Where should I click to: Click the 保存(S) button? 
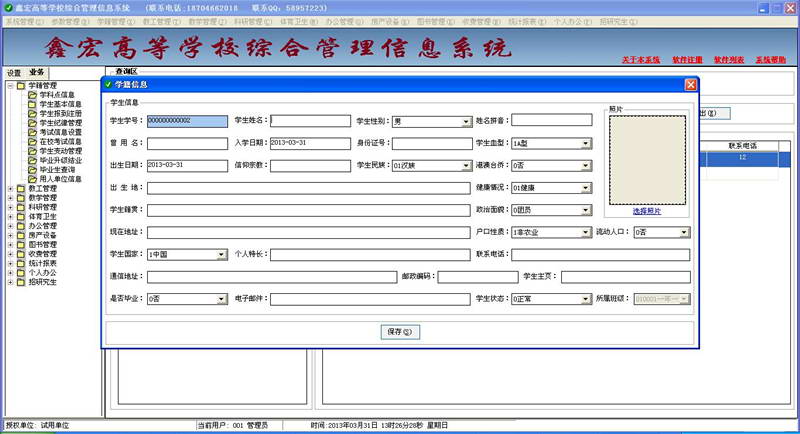(x=400, y=332)
